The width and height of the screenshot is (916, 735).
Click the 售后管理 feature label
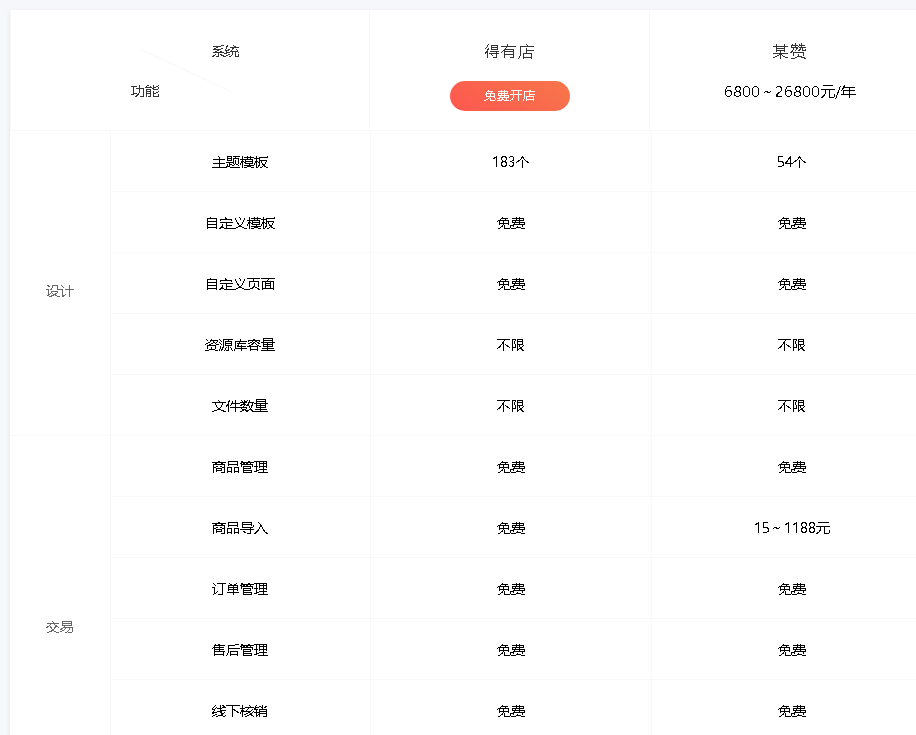240,650
